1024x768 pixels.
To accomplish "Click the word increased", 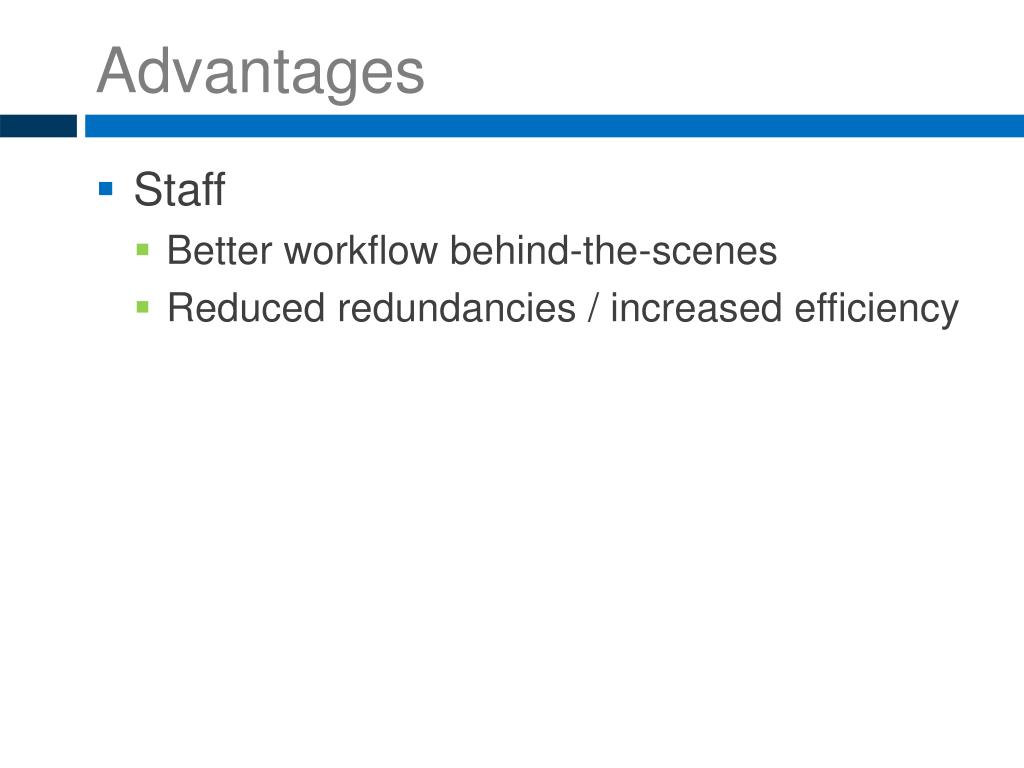I will tap(696, 308).
